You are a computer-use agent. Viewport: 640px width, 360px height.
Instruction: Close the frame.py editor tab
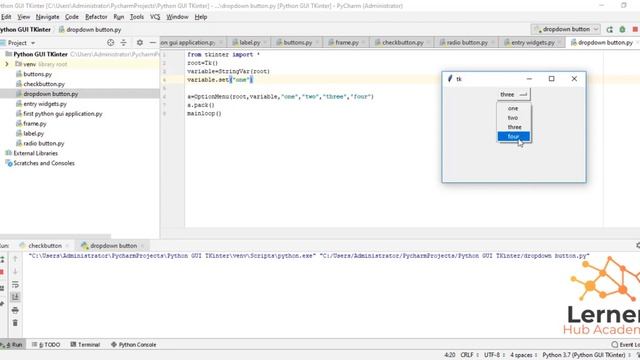coord(364,42)
